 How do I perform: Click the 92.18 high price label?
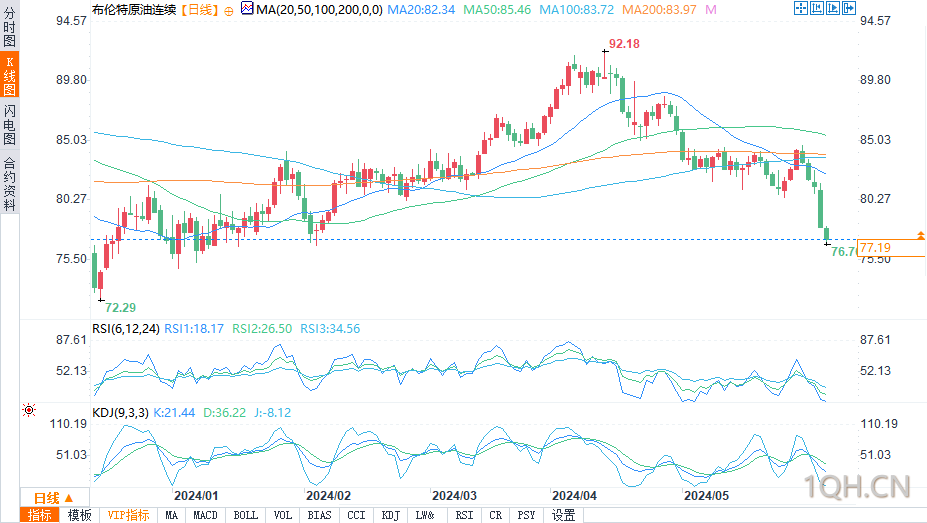[624, 44]
